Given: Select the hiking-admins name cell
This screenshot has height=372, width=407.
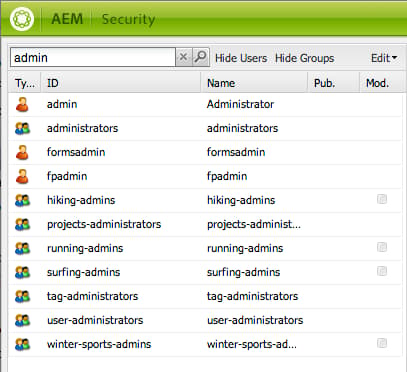Looking at the screenshot, I should point(241,200).
